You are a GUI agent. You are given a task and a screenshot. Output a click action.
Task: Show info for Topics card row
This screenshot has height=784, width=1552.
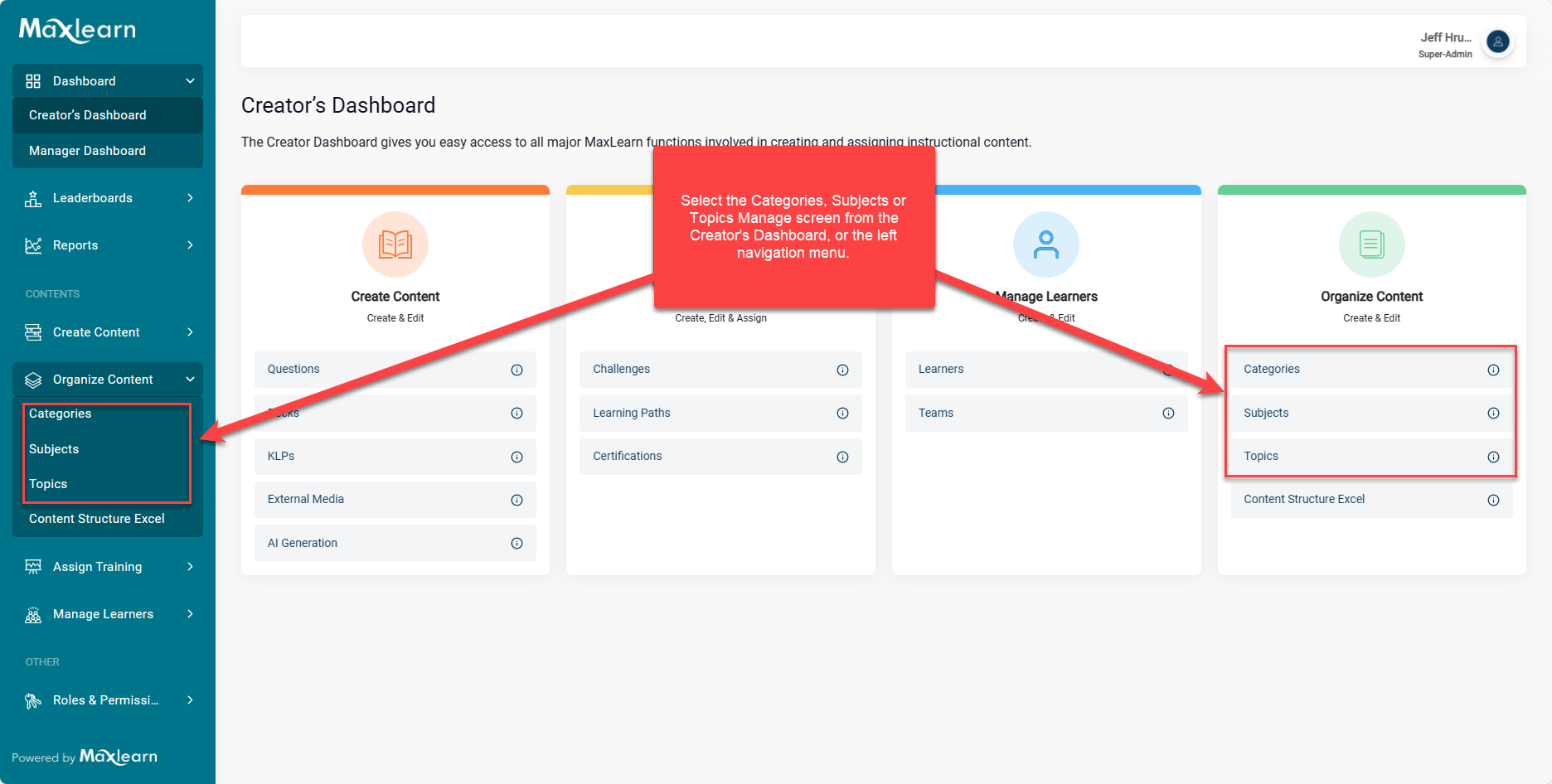pyautogui.click(x=1494, y=457)
